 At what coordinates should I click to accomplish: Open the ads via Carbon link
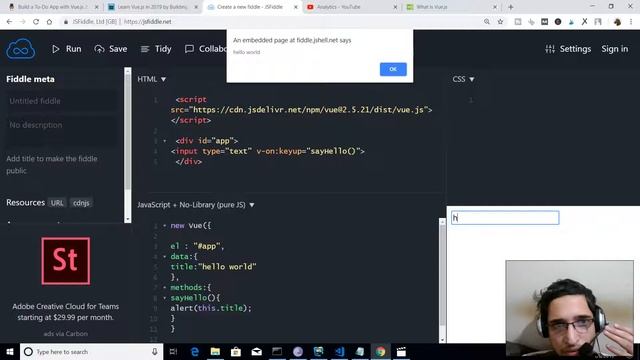point(66,333)
